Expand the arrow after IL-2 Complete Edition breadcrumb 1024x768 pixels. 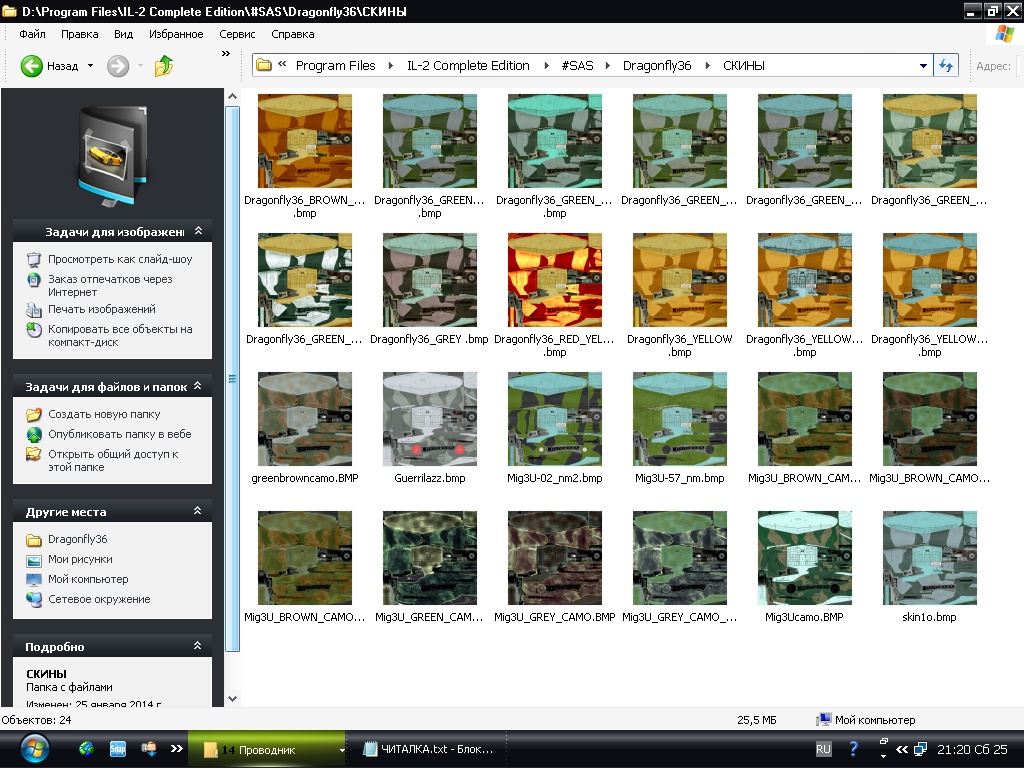point(546,65)
